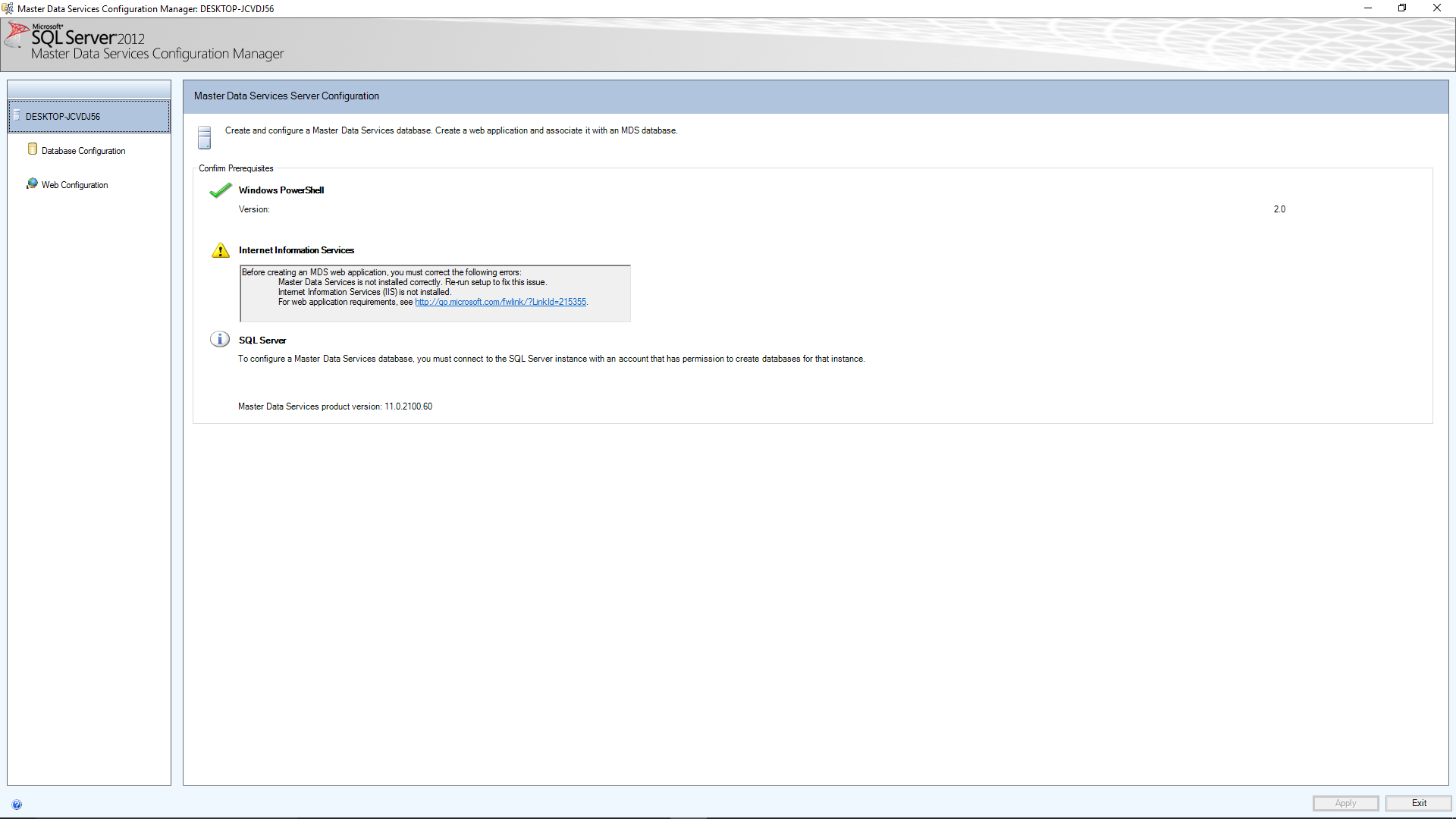
Task: Click the product version 11.0.2100.60 text
Action: click(x=408, y=406)
